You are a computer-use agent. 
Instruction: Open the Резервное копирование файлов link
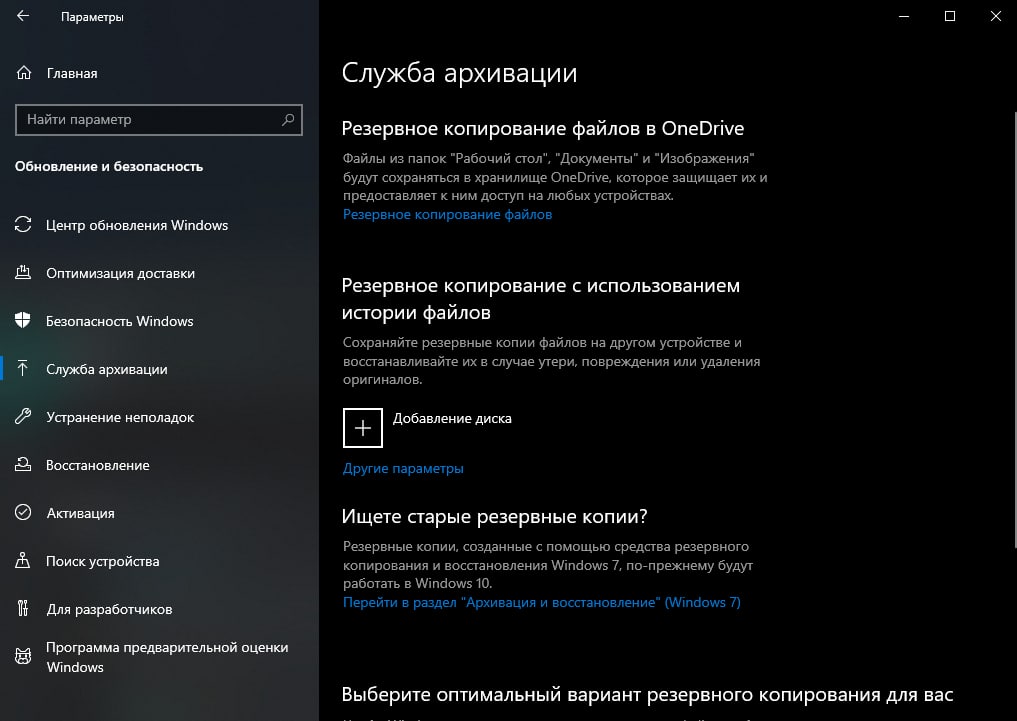tap(448, 215)
